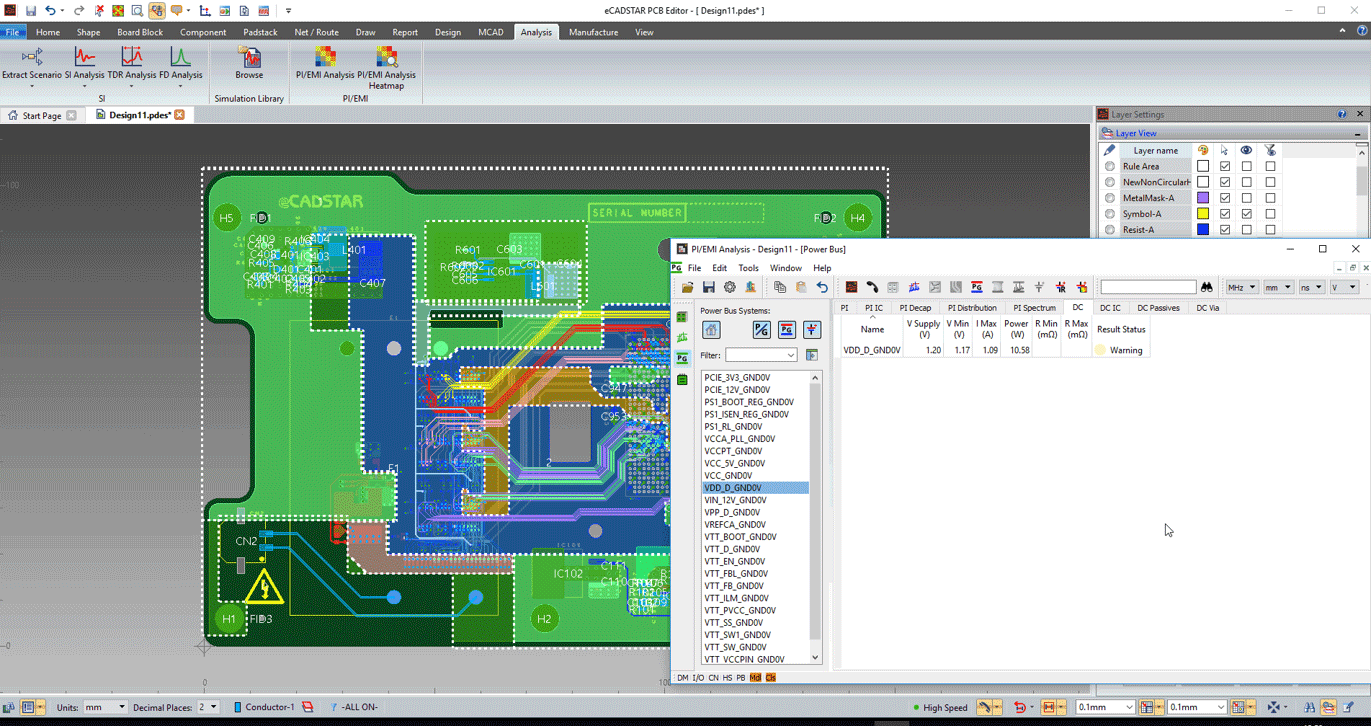Screen dimensions: 1371x726
Task: Click the Name column header
Action: pyautogui.click(x=872, y=329)
